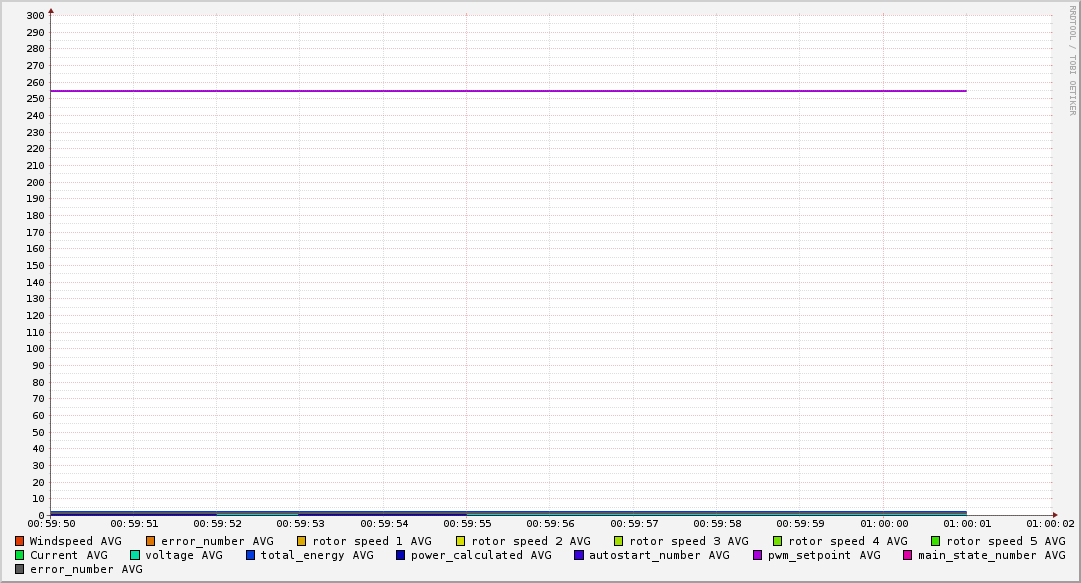Click the 300 value on the Y axis
Viewport: 1081px width, 583px height.
[34, 15]
